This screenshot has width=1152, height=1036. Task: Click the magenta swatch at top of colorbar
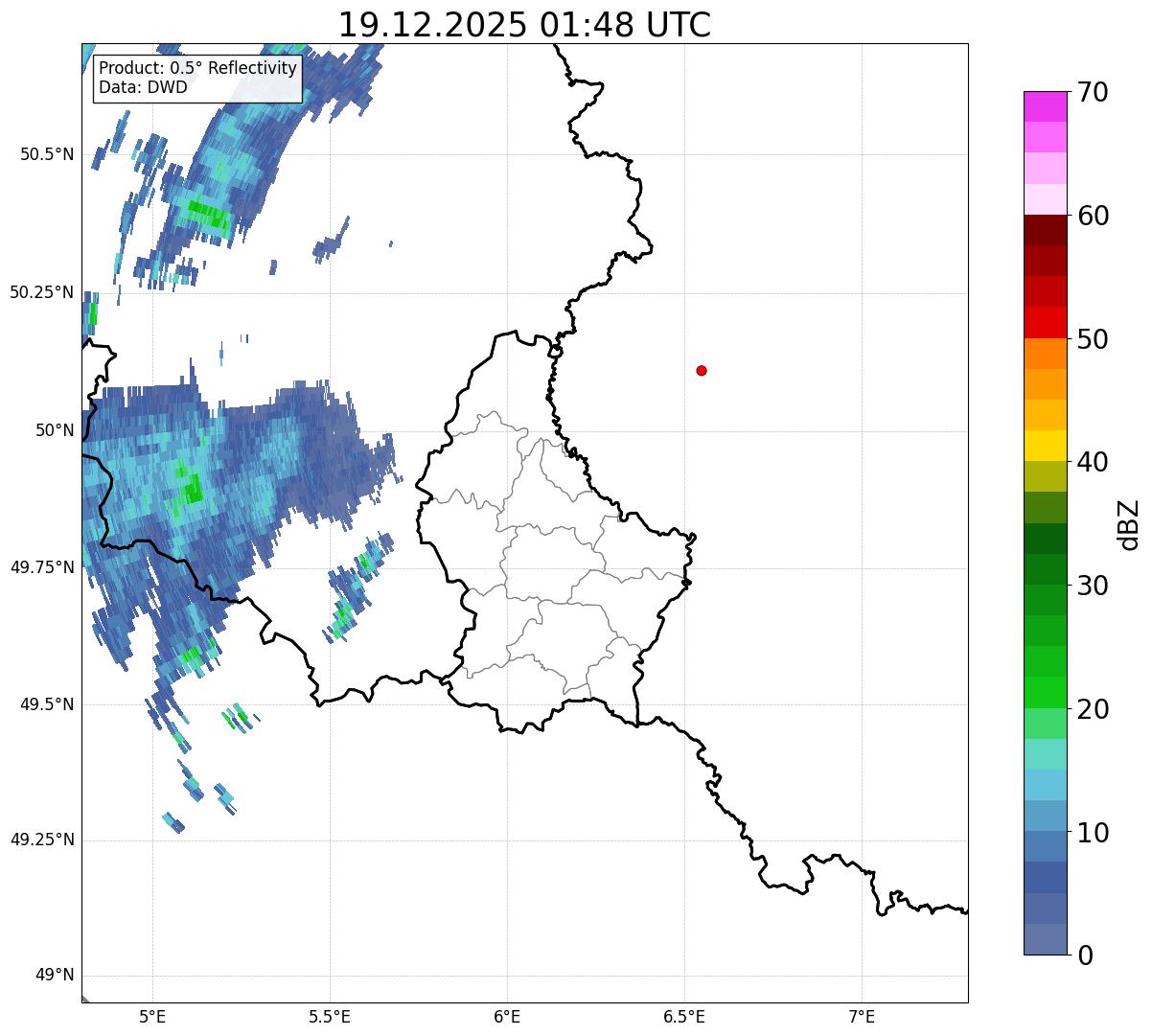point(1046,106)
